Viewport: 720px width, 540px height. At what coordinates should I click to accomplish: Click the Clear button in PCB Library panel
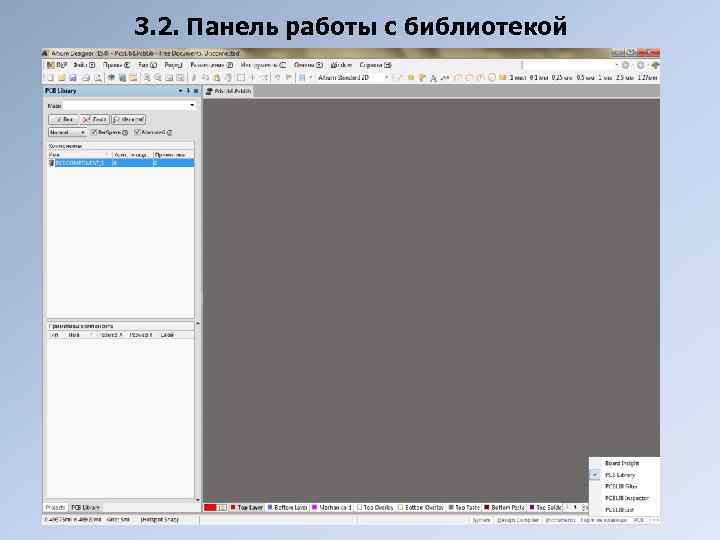click(x=94, y=119)
